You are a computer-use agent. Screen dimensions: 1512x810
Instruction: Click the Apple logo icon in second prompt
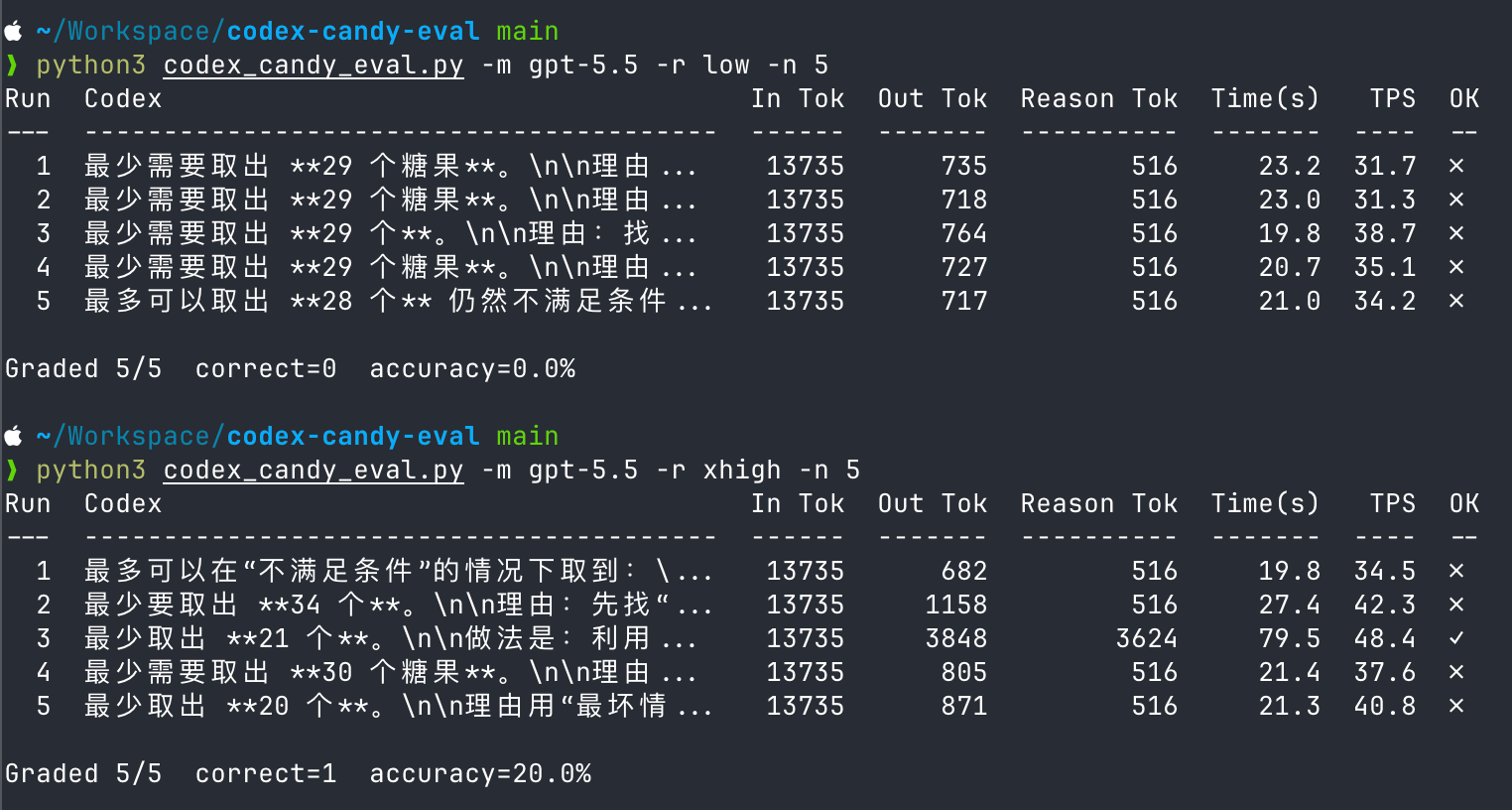tap(14, 437)
